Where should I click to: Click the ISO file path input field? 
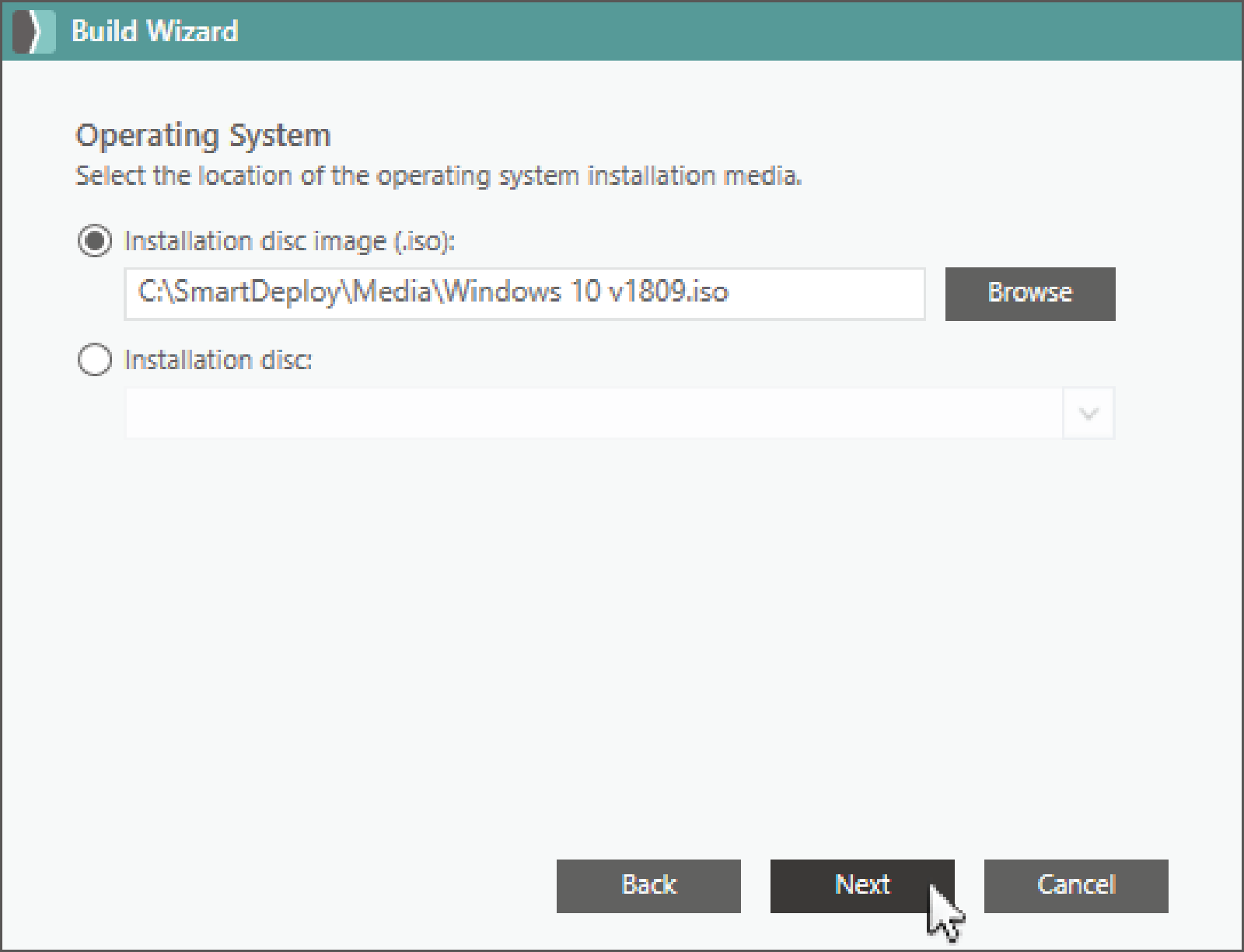click(x=525, y=293)
